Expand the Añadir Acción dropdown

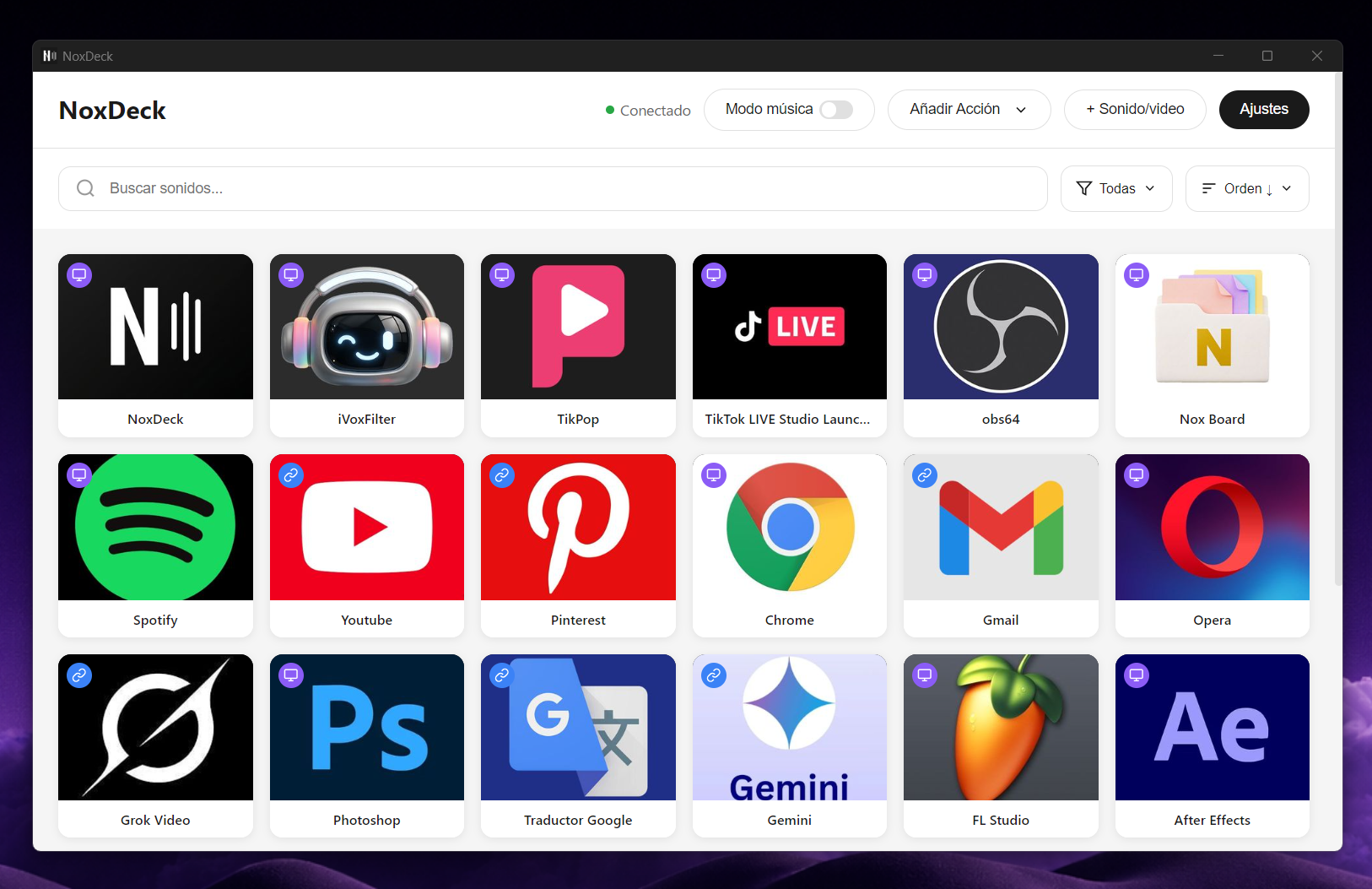point(969,110)
